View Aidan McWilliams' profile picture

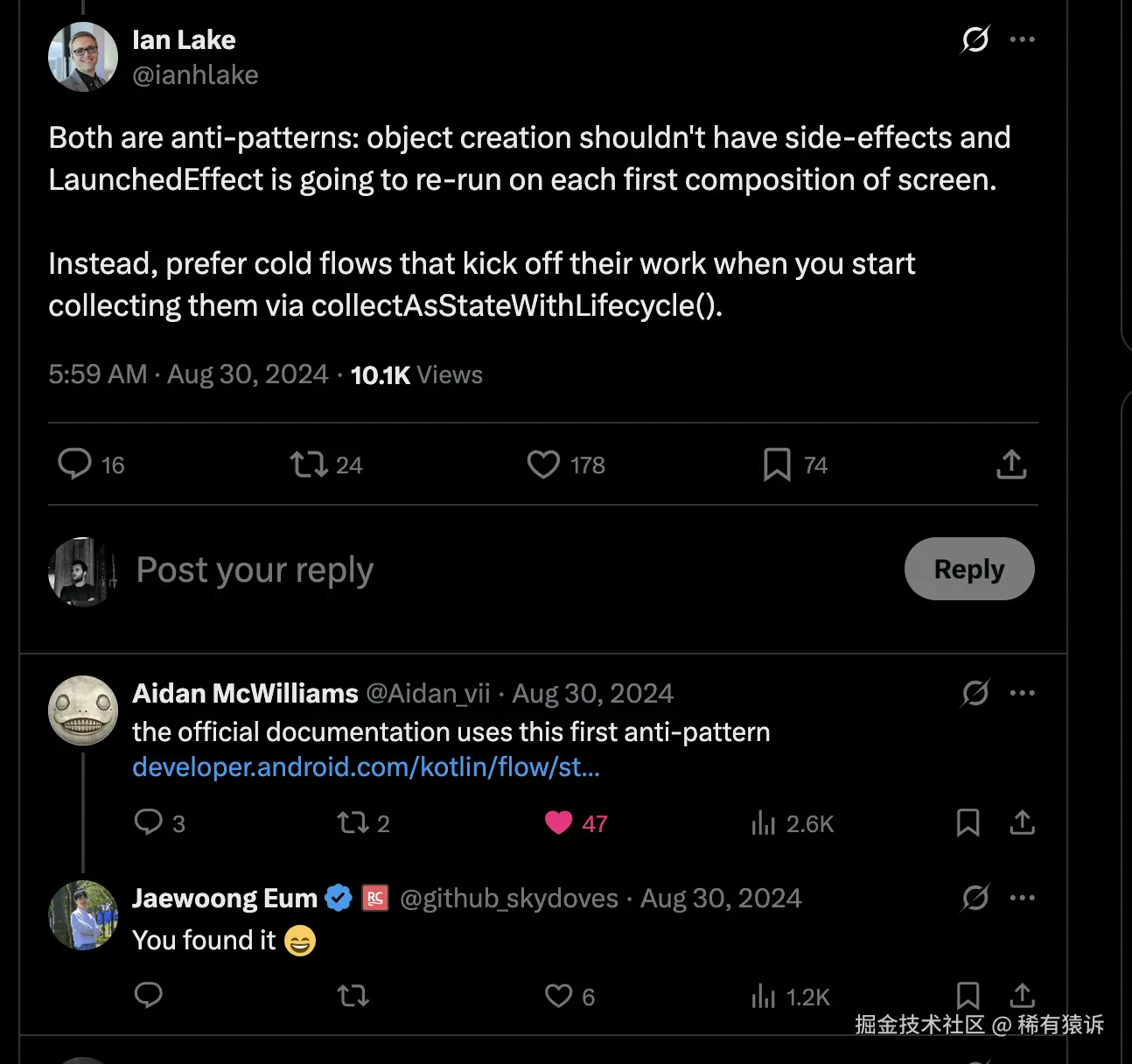click(82, 710)
